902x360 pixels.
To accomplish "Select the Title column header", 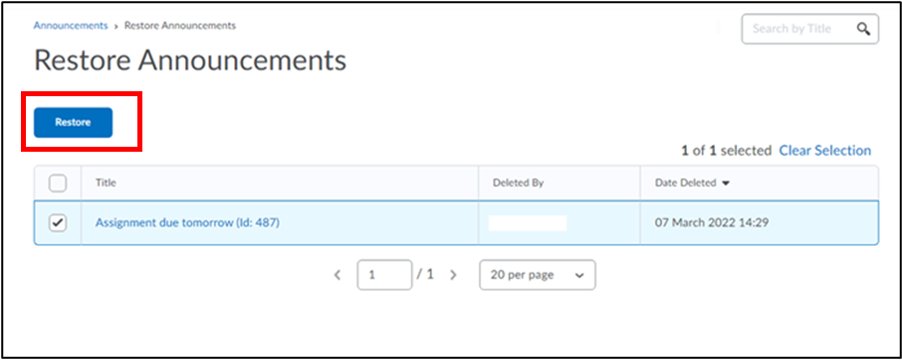I will coord(106,183).
